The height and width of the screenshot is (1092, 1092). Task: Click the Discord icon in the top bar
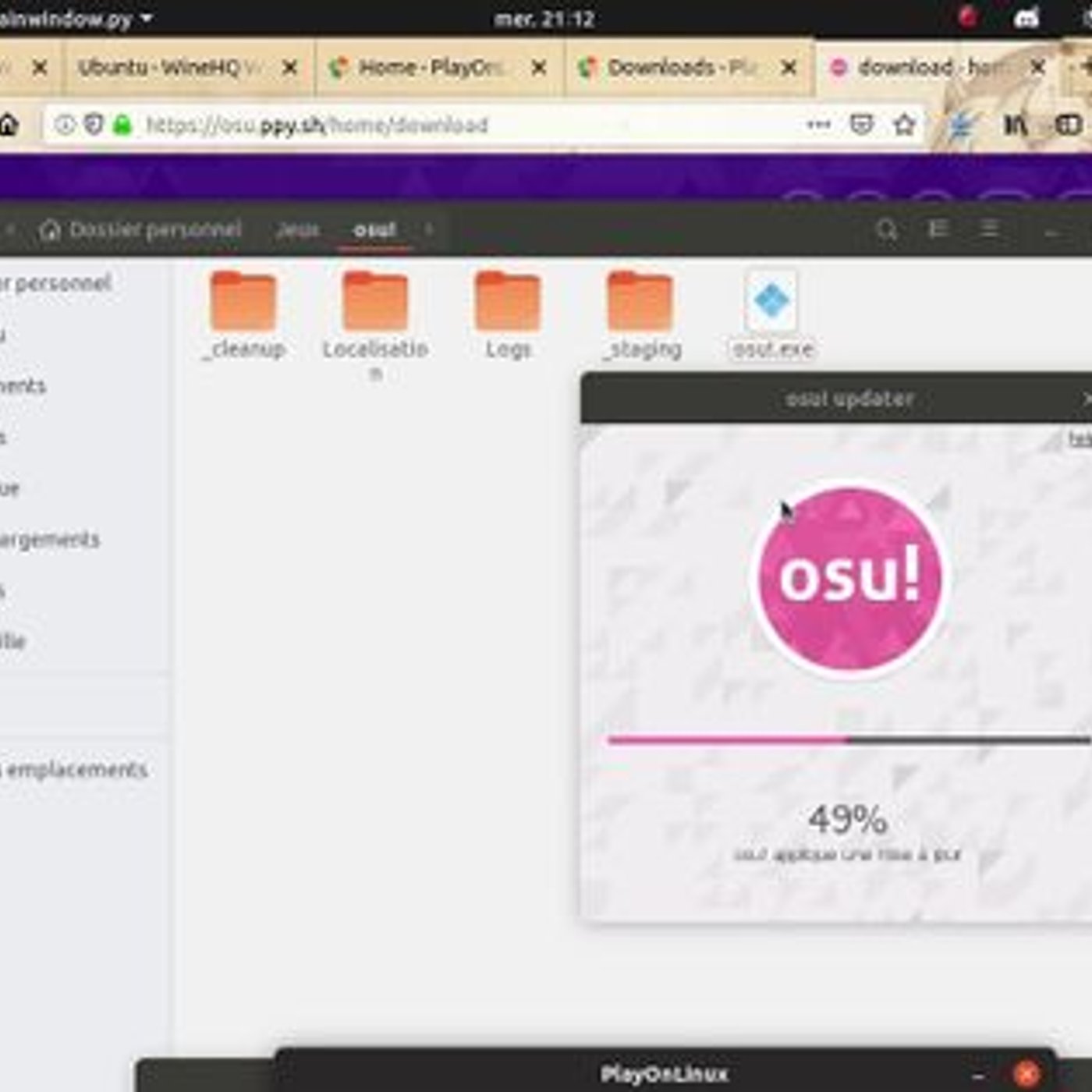[1026, 17]
